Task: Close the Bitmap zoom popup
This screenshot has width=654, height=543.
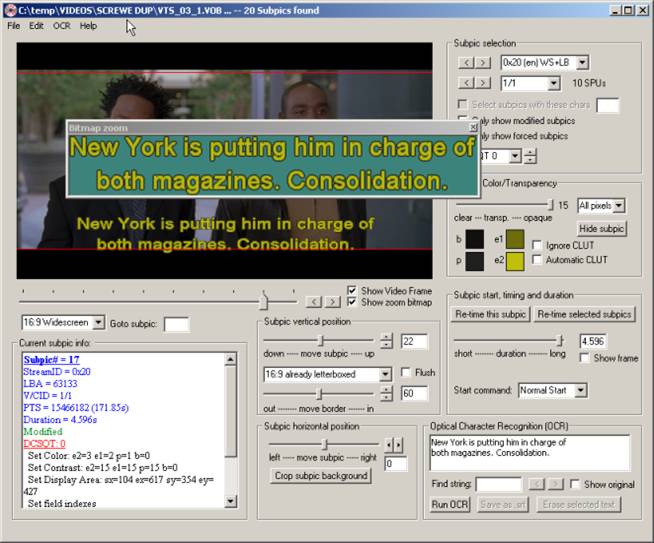Action: (474, 128)
